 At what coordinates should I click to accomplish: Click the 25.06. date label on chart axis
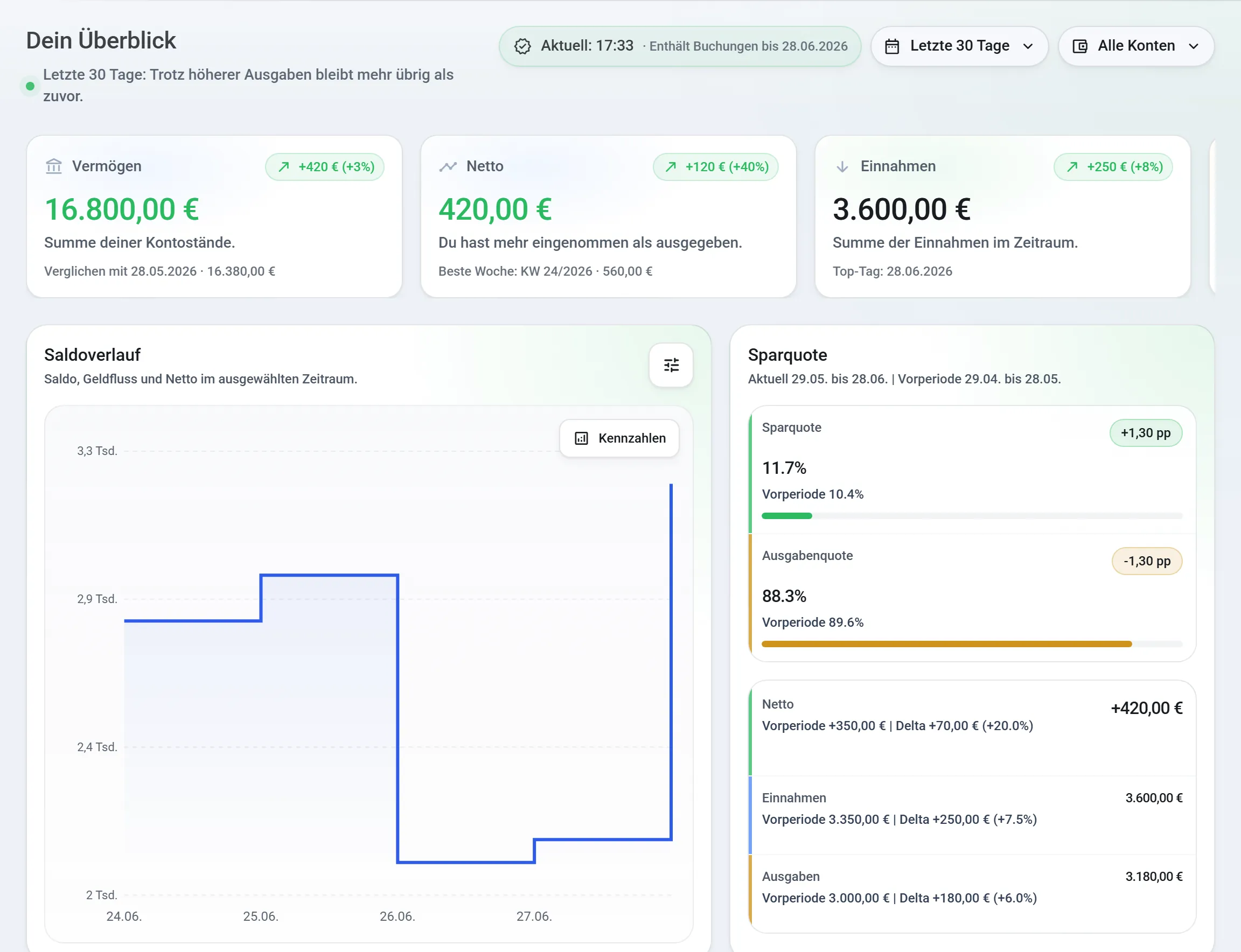pos(261,916)
